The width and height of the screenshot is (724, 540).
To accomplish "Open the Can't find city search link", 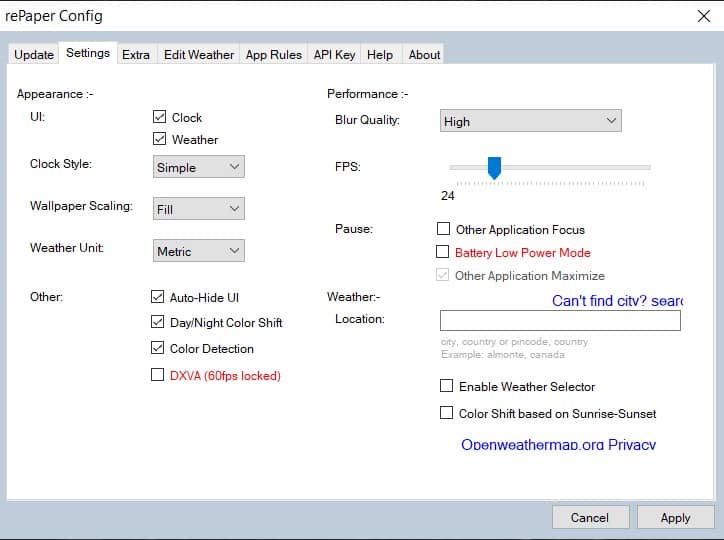I will [x=617, y=301].
